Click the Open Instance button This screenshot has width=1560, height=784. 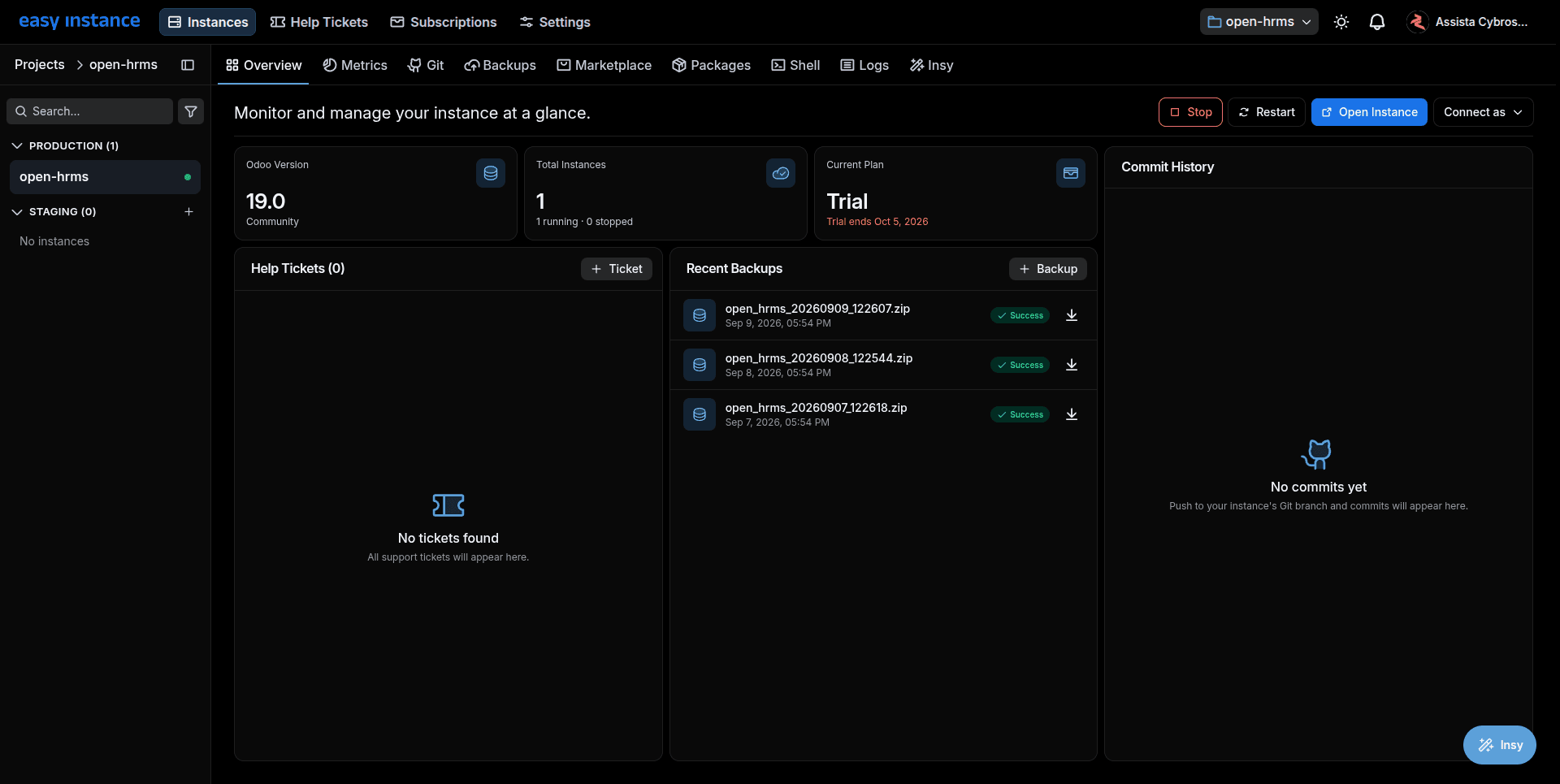pos(1369,112)
